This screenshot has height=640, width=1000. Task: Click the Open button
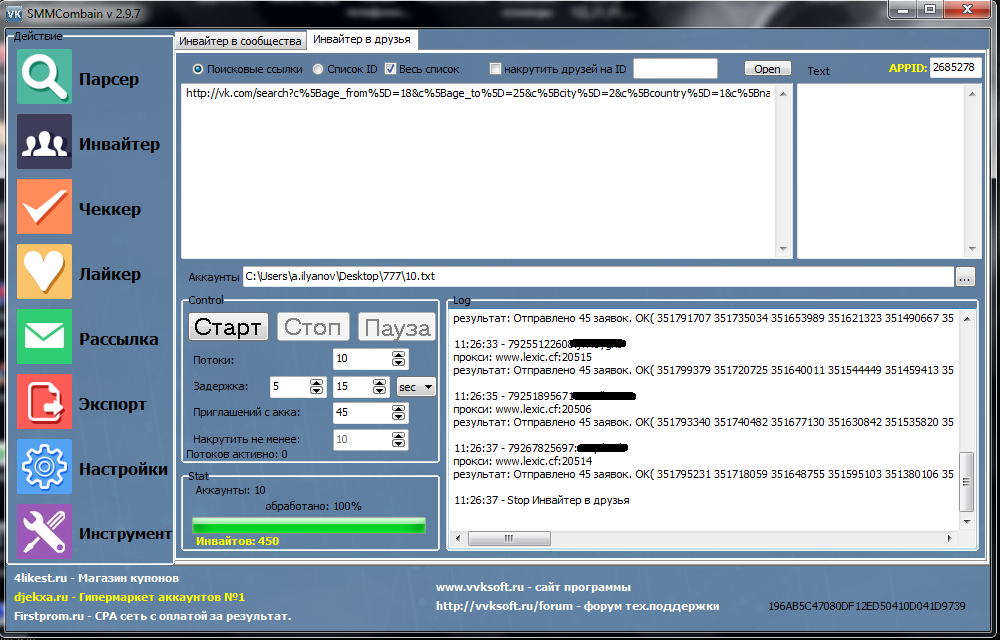pyautogui.click(x=767, y=70)
